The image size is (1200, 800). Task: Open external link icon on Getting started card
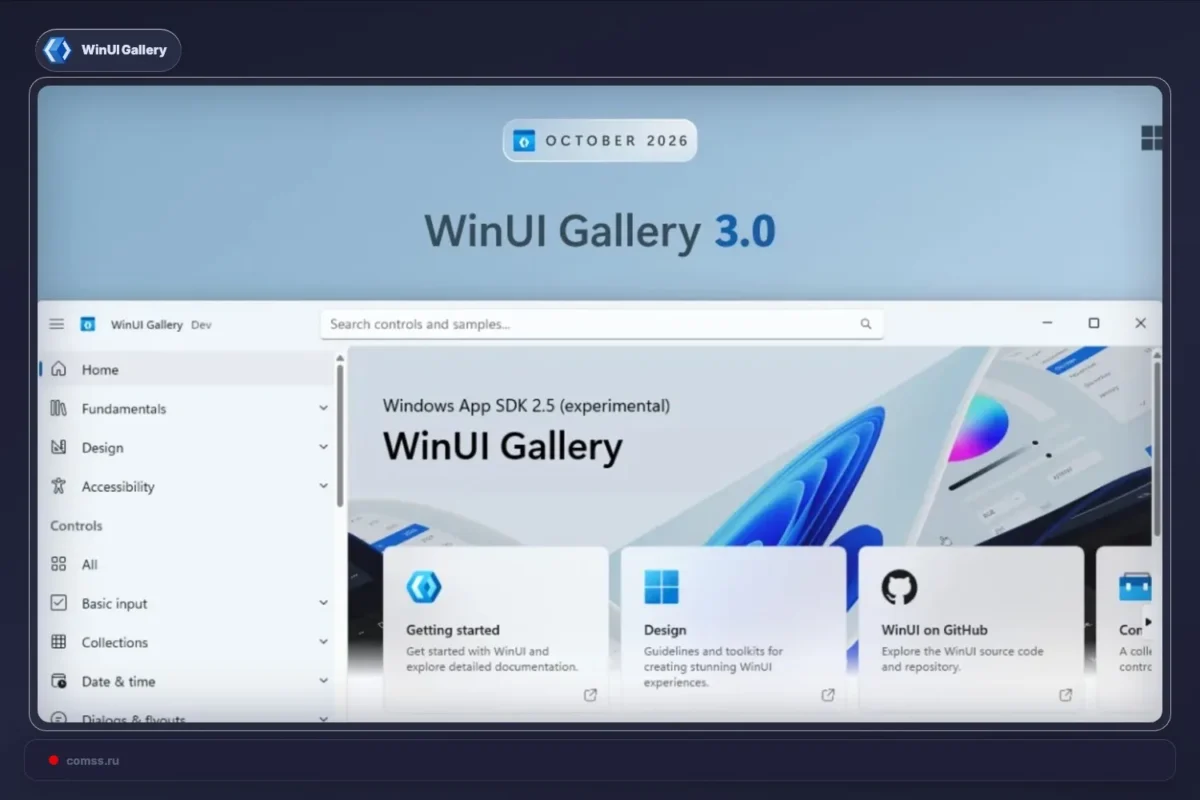point(590,695)
